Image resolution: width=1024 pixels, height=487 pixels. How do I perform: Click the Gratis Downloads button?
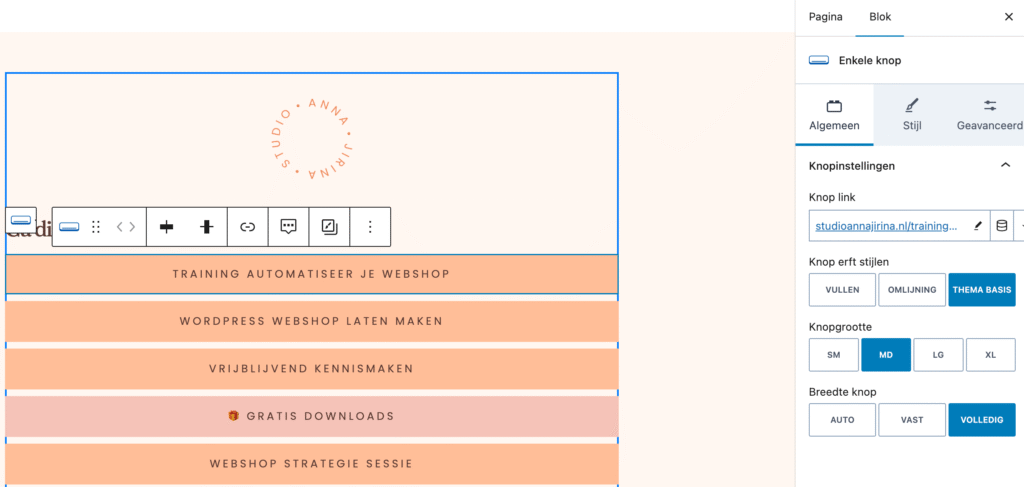coord(311,416)
